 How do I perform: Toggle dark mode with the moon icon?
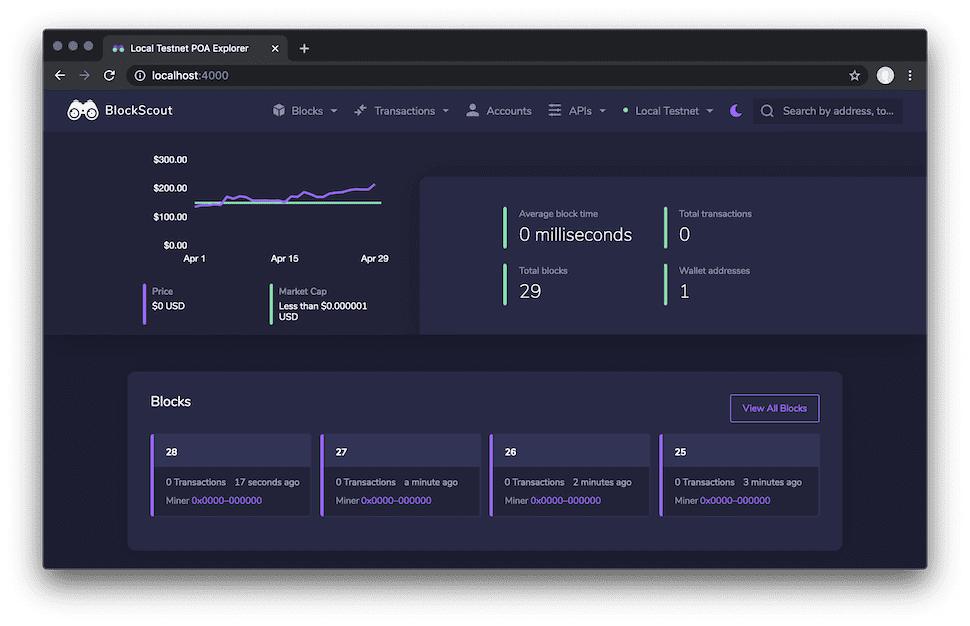(x=736, y=111)
